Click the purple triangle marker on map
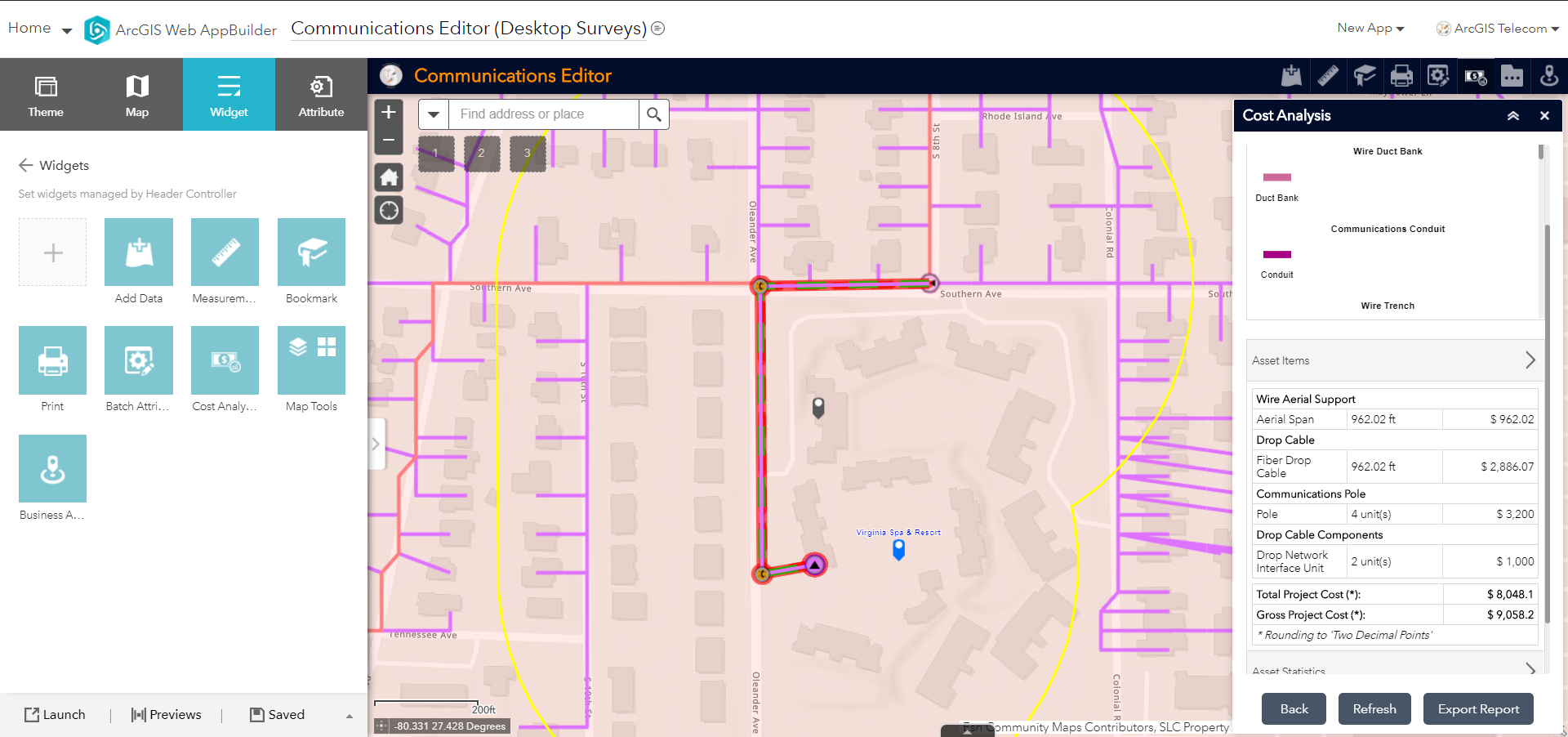 (x=814, y=565)
